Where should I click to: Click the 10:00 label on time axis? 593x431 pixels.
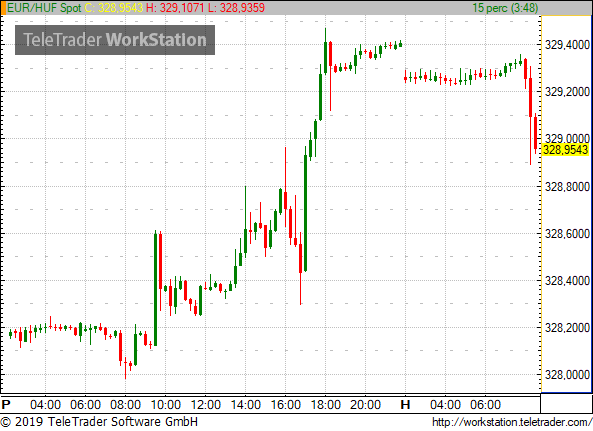click(166, 405)
